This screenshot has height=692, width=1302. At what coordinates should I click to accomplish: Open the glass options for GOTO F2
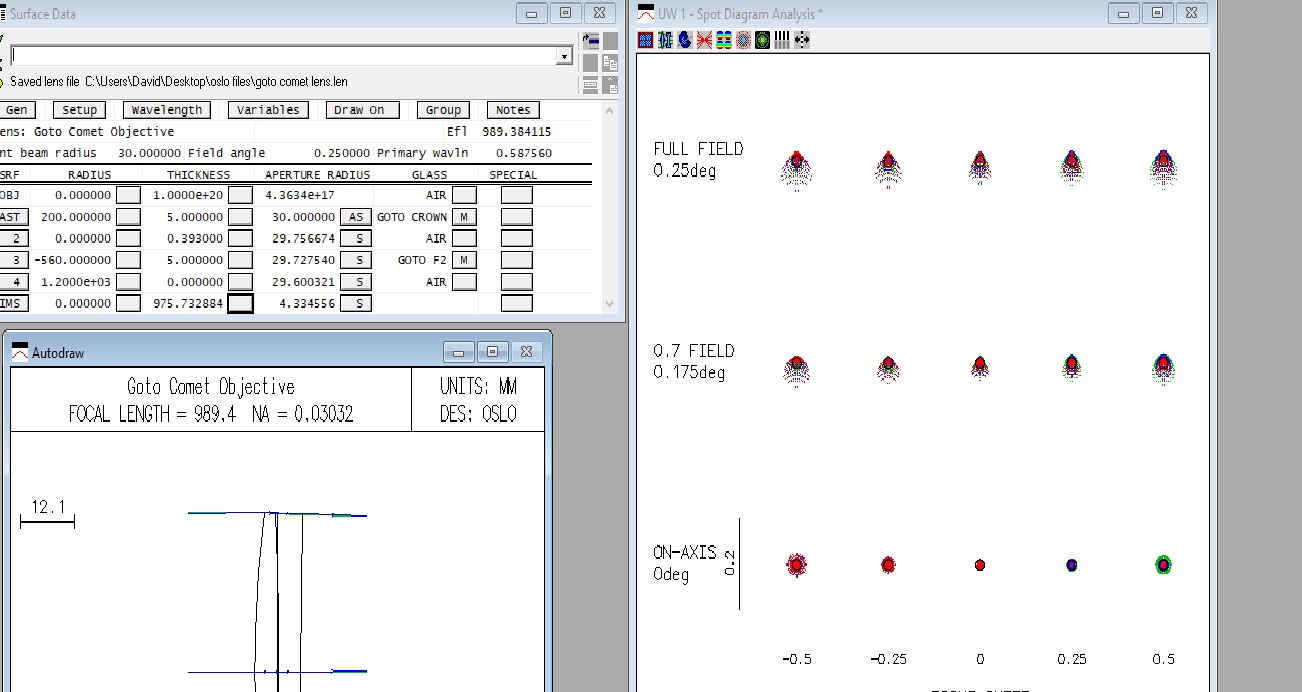[x=464, y=260]
